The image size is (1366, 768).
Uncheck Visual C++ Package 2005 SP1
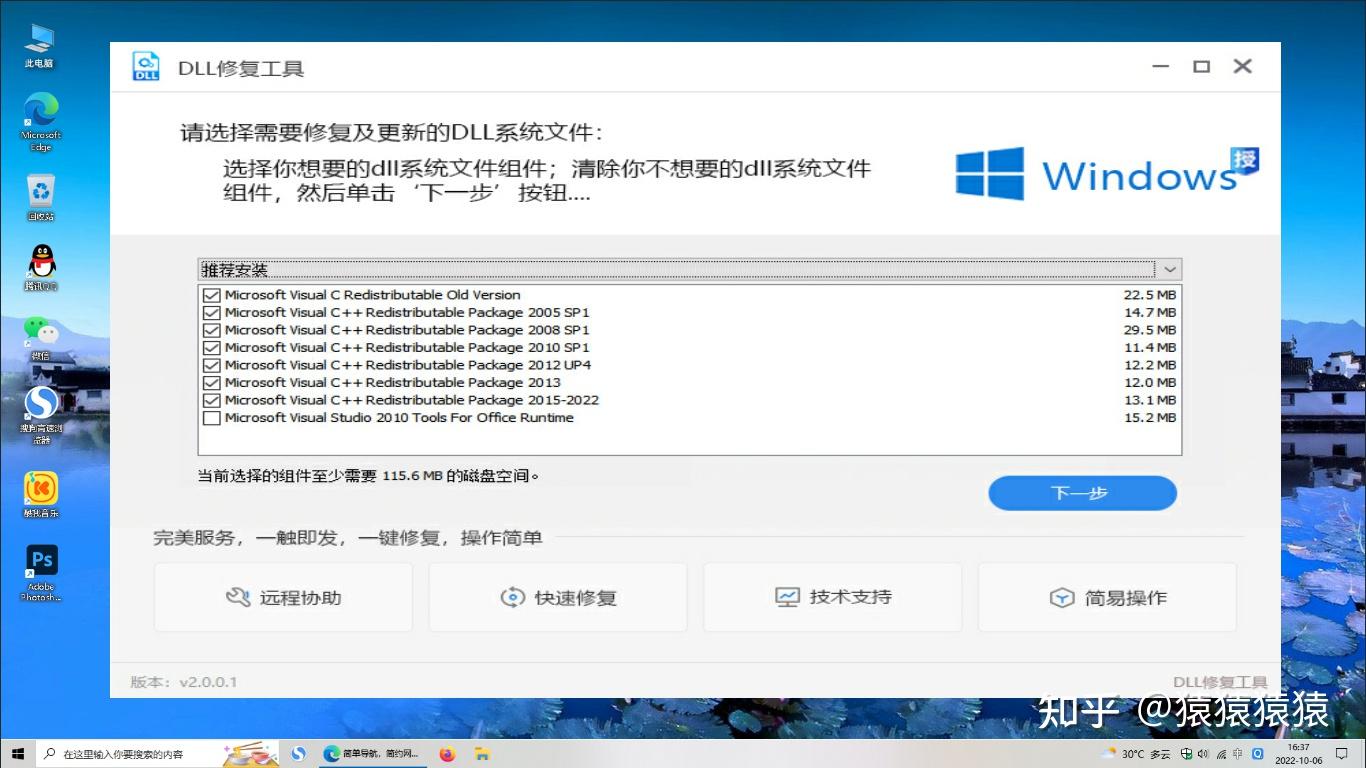(x=211, y=313)
